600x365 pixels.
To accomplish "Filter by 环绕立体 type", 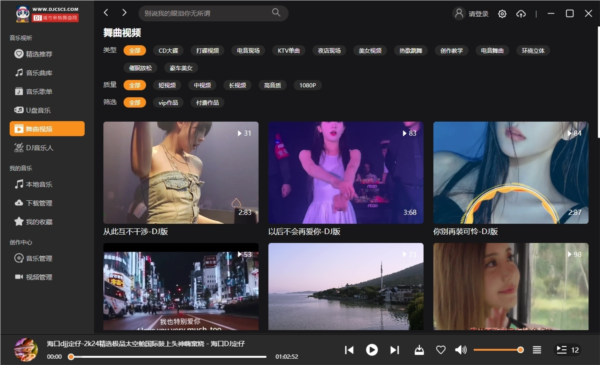I will click(533, 51).
